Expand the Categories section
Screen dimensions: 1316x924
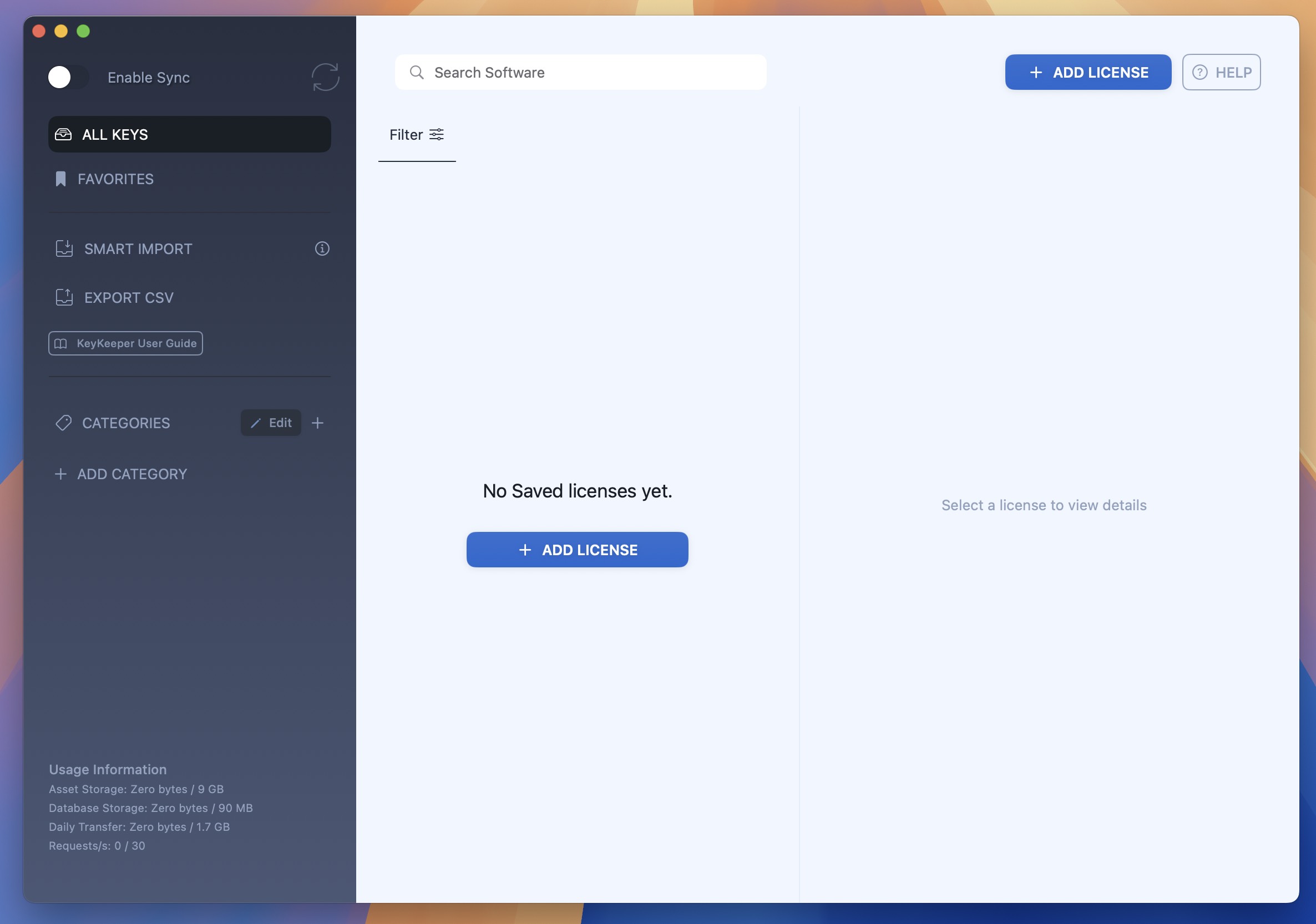pyautogui.click(x=126, y=423)
